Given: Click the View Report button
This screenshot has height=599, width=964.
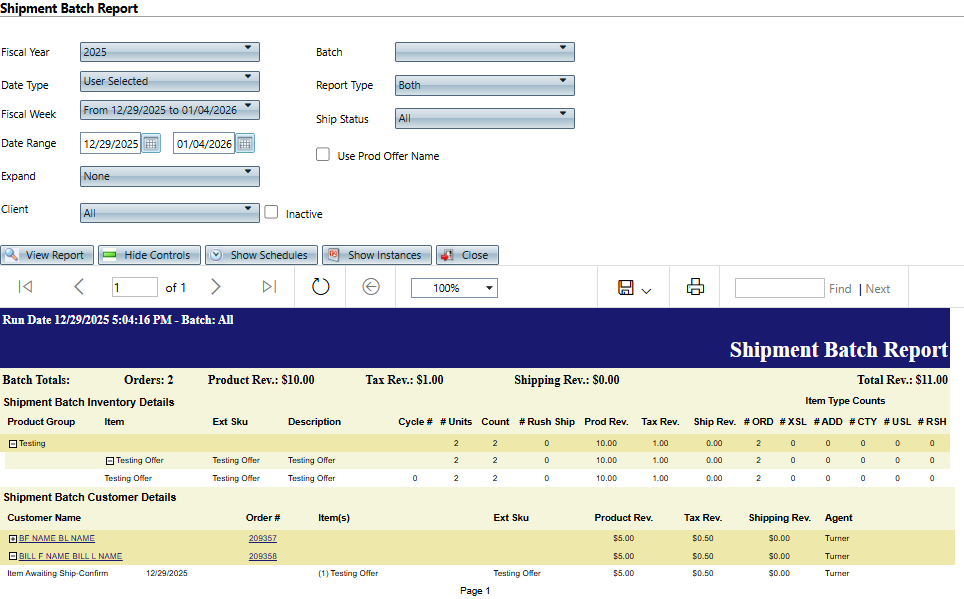Looking at the screenshot, I should tap(47, 255).
